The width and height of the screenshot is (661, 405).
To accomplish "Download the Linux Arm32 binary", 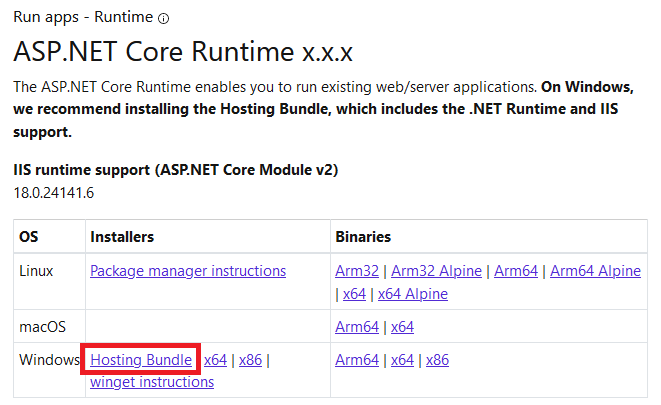I will tap(358, 271).
